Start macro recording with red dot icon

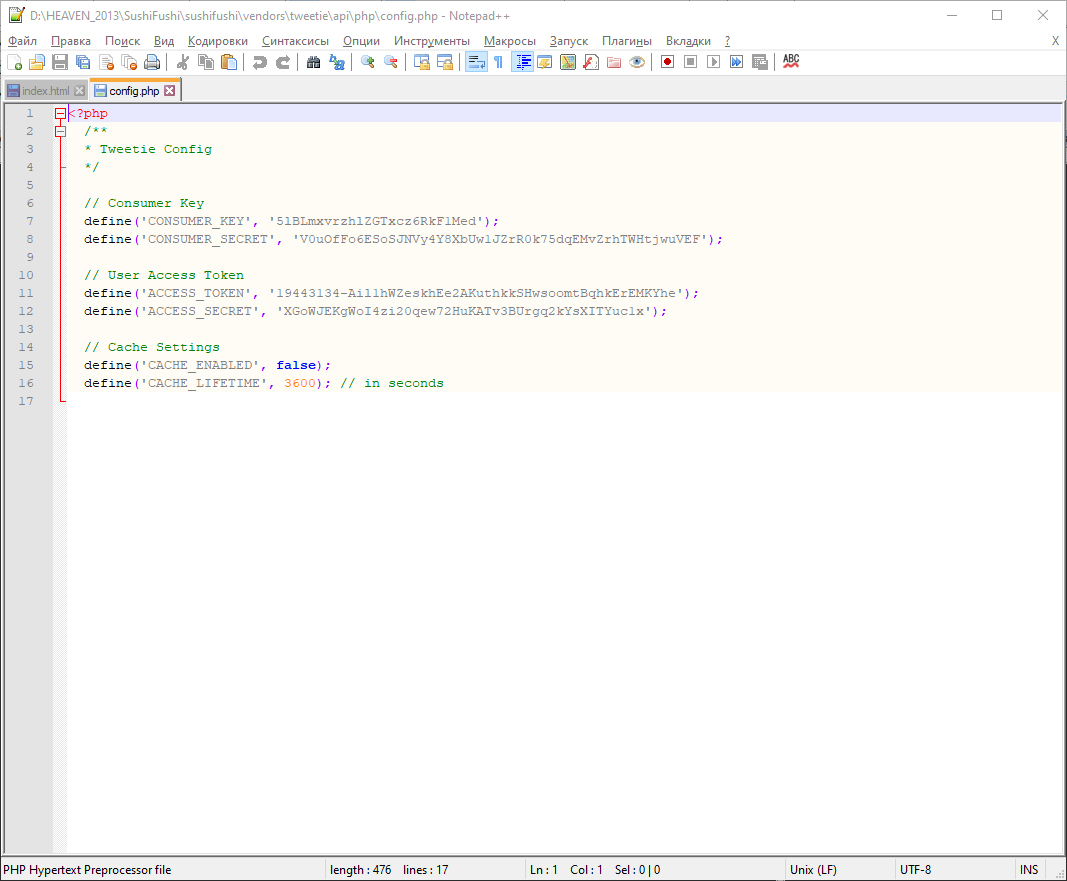pos(667,62)
